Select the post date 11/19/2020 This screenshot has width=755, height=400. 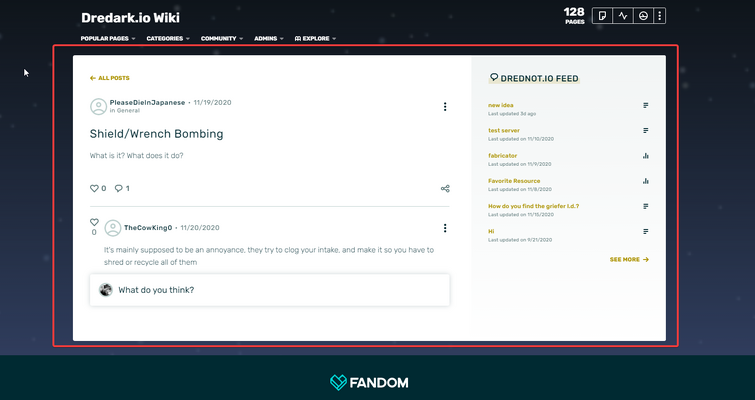tap(212, 103)
